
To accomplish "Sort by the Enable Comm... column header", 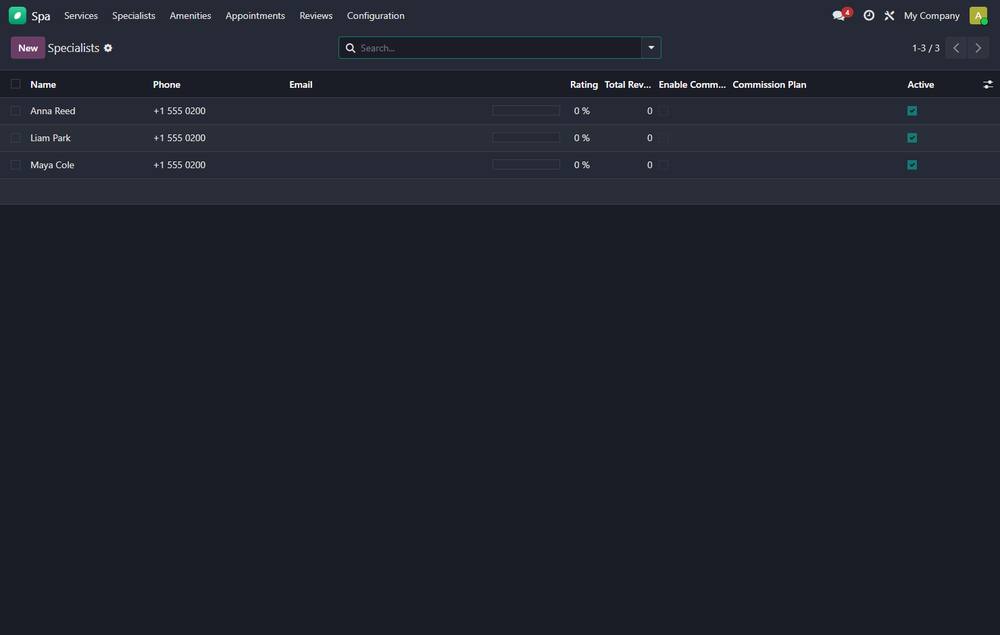I will (x=692, y=84).
